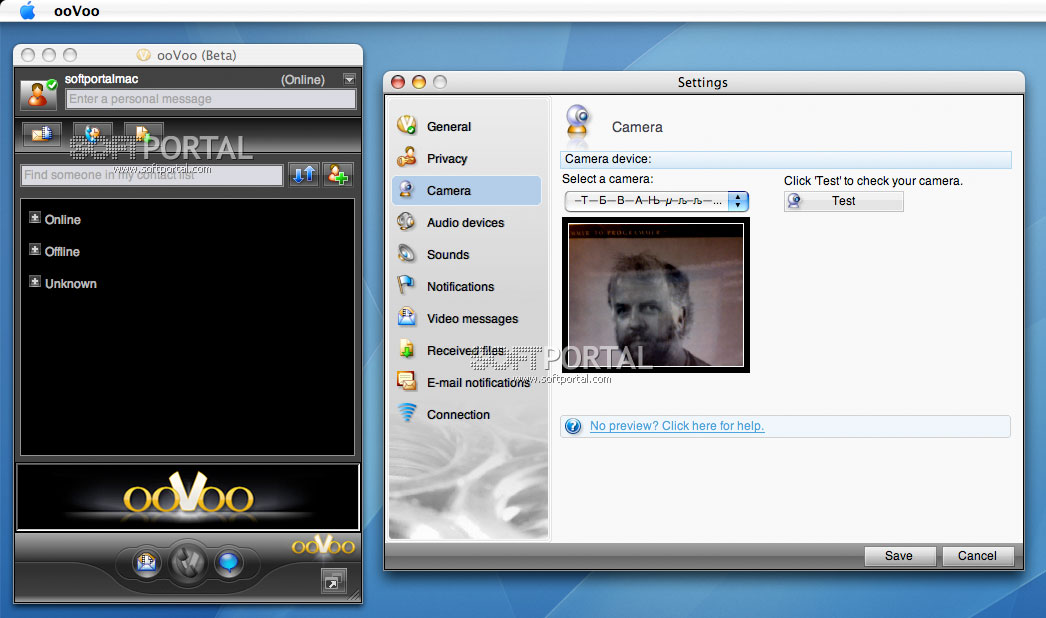1046x618 pixels.
Task: Open the Received files settings tab
Action: point(466,350)
